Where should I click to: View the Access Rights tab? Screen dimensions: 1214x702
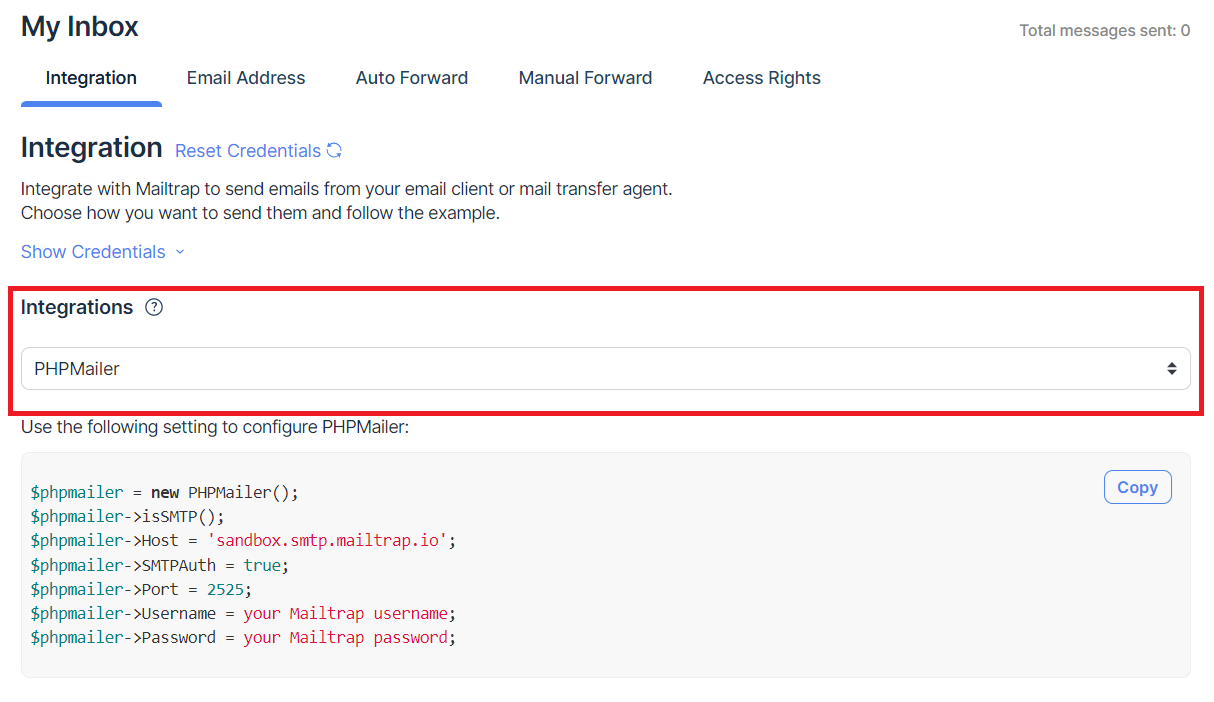pyautogui.click(x=762, y=78)
